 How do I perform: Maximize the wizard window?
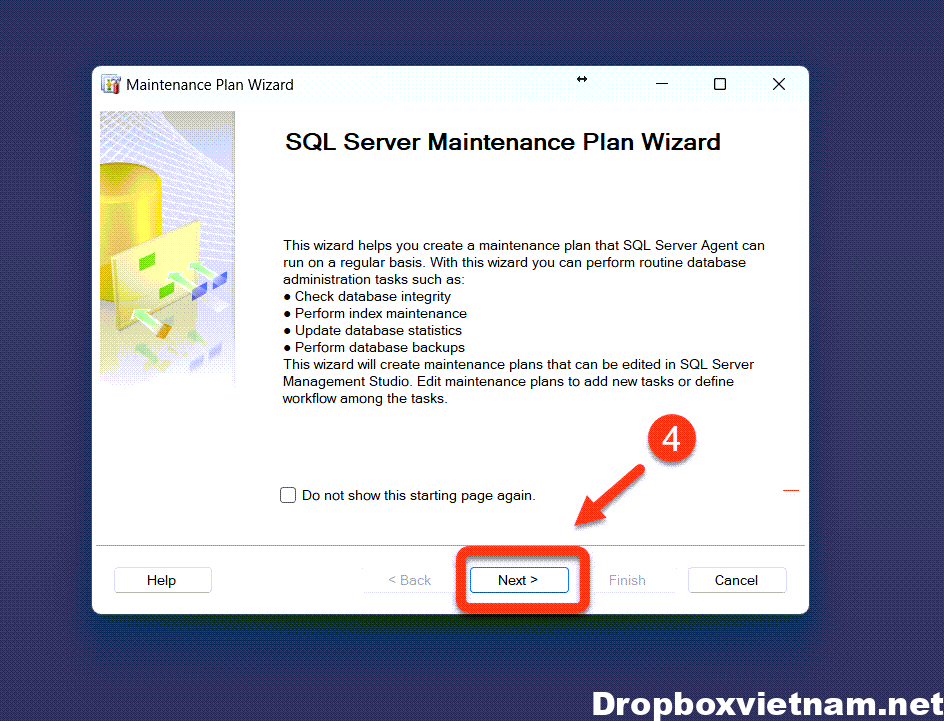coord(720,85)
